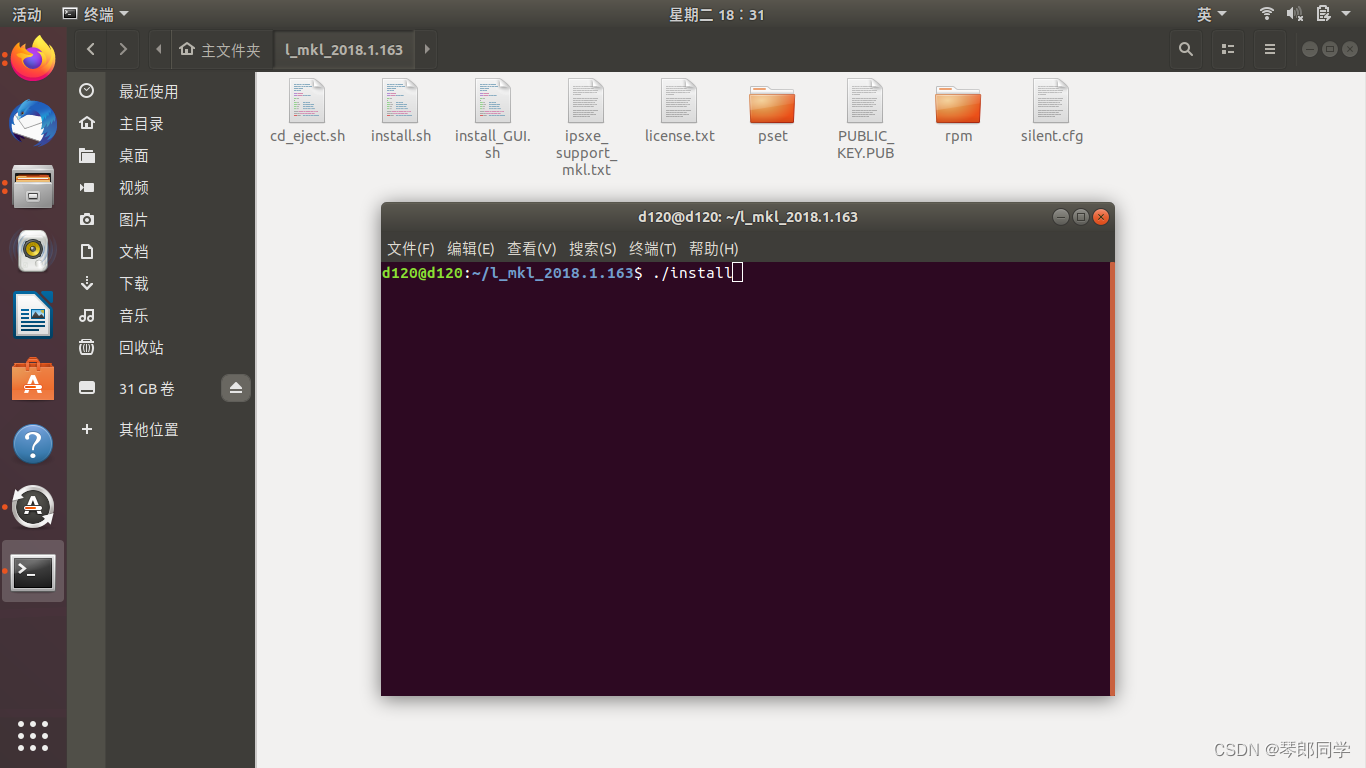Click the Home folder path button
Viewport: 1366px width, 768px height.
219,49
